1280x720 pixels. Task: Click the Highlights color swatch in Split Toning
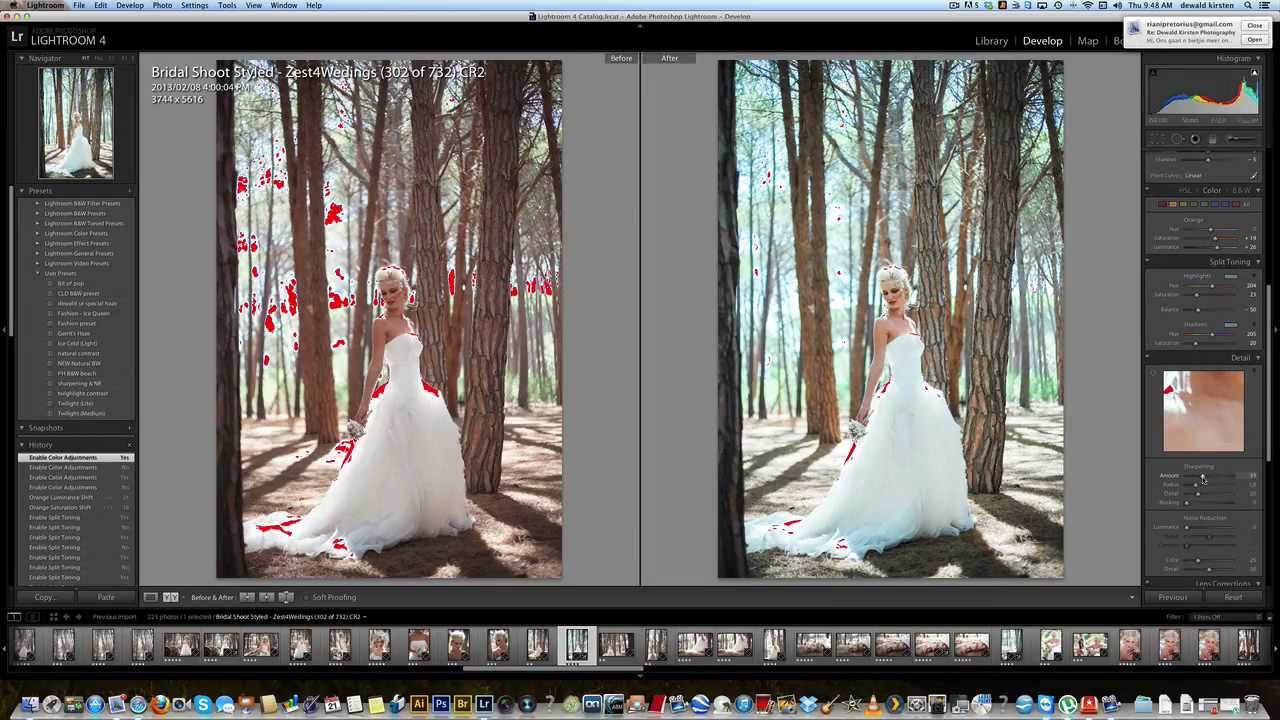pos(1230,276)
